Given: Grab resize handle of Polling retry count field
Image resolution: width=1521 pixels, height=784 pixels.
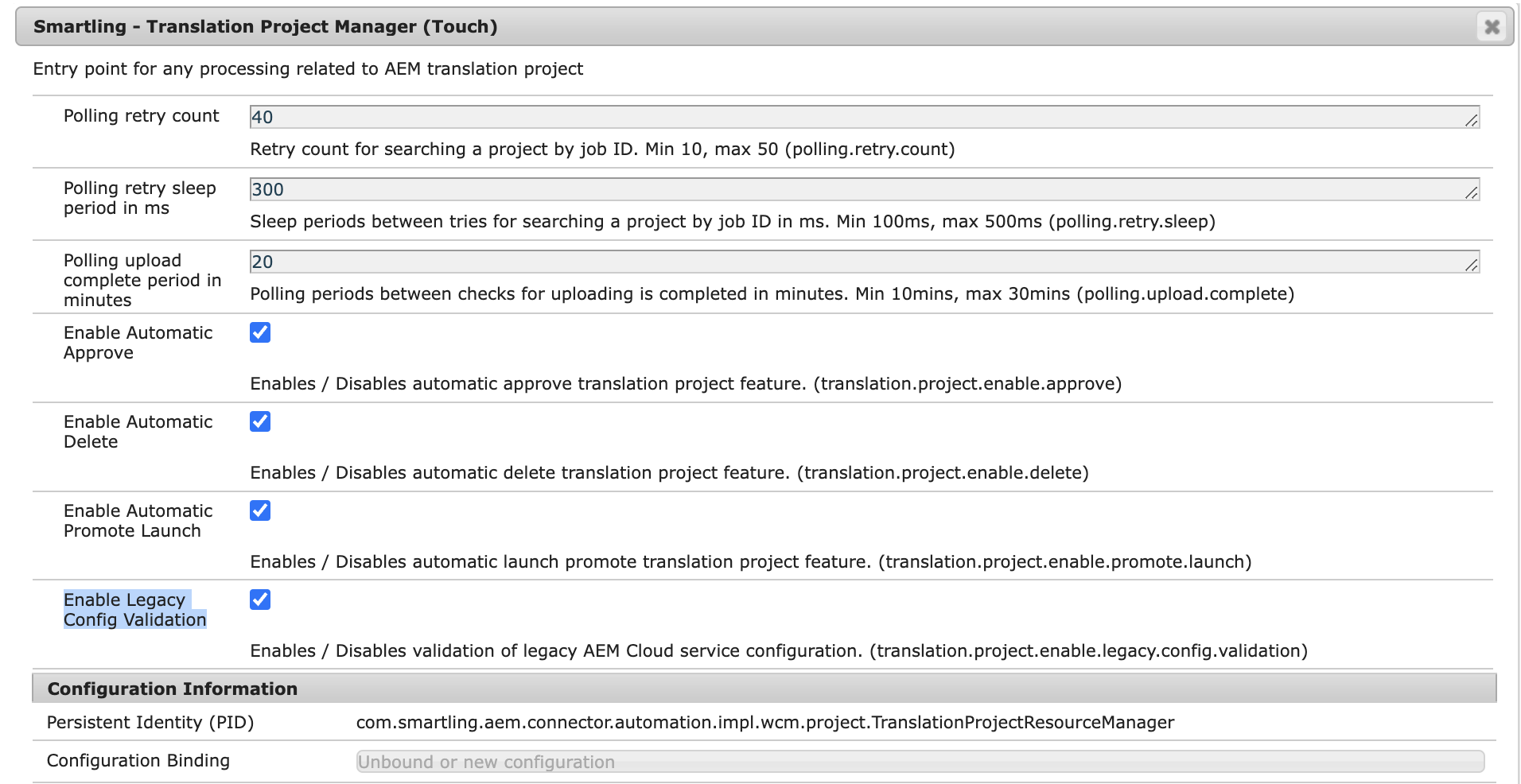Looking at the screenshot, I should pyautogui.click(x=1472, y=120).
